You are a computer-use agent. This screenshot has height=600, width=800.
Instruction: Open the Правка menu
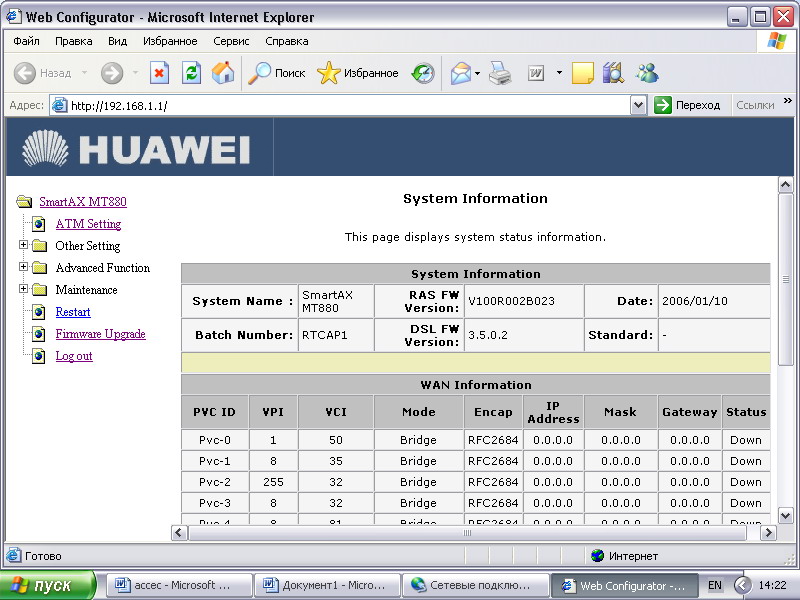pyautogui.click(x=73, y=41)
